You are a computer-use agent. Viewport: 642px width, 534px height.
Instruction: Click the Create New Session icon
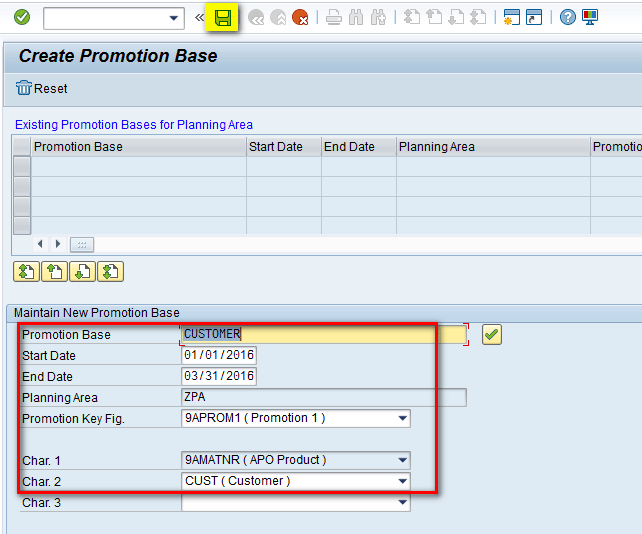pyautogui.click(x=512, y=18)
